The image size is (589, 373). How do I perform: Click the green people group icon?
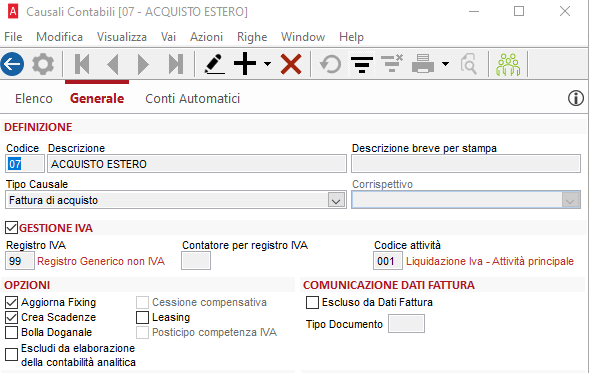(x=508, y=64)
